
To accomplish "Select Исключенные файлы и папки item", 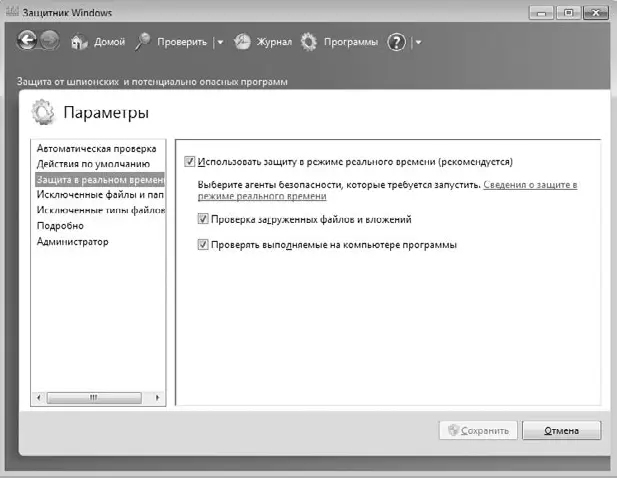I will [x=100, y=194].
